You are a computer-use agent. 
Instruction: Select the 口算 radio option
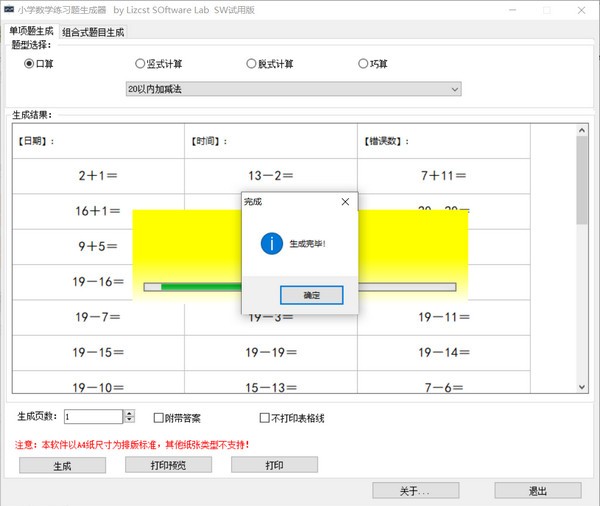pos(29,64)
